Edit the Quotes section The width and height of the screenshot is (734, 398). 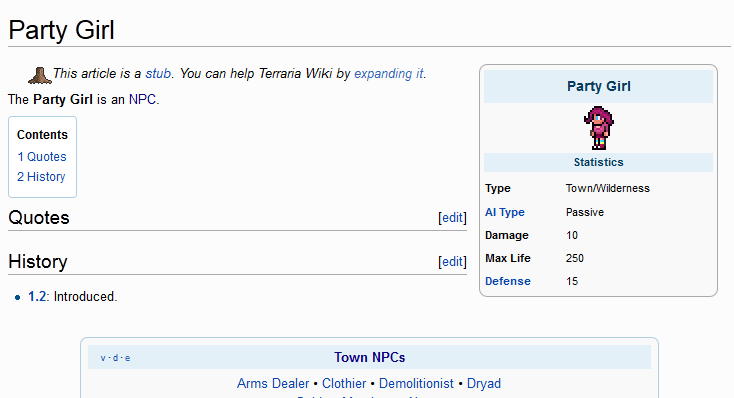pyautogui.click(x=452, y=217)
